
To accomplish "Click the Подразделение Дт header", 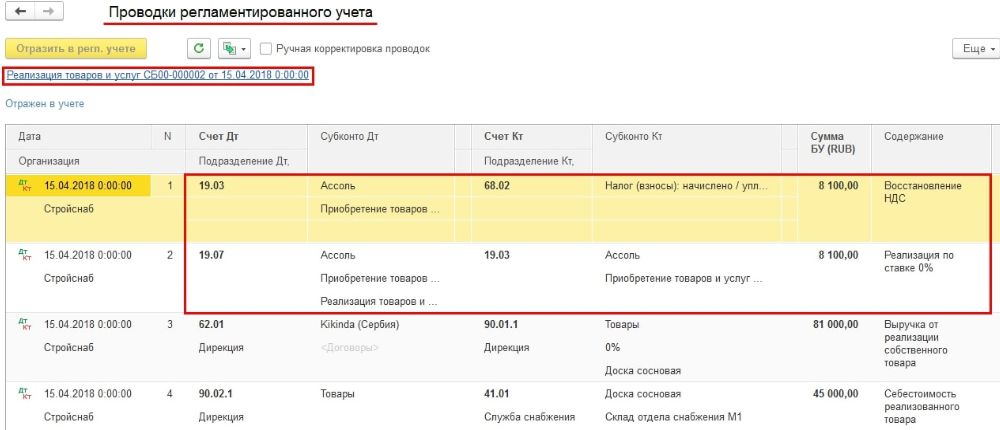I will click(244, 161).
